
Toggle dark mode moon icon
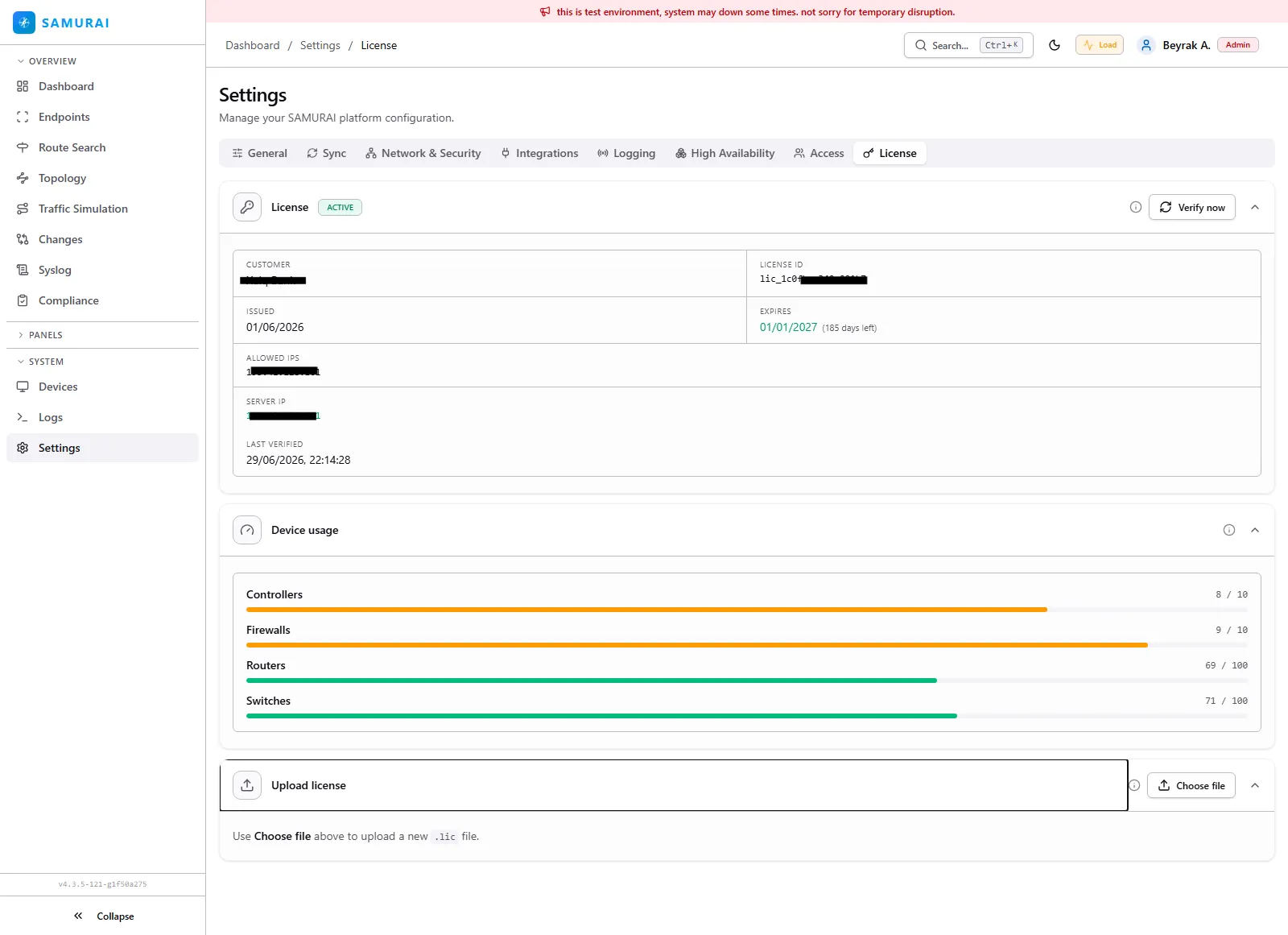(1055, 45)
